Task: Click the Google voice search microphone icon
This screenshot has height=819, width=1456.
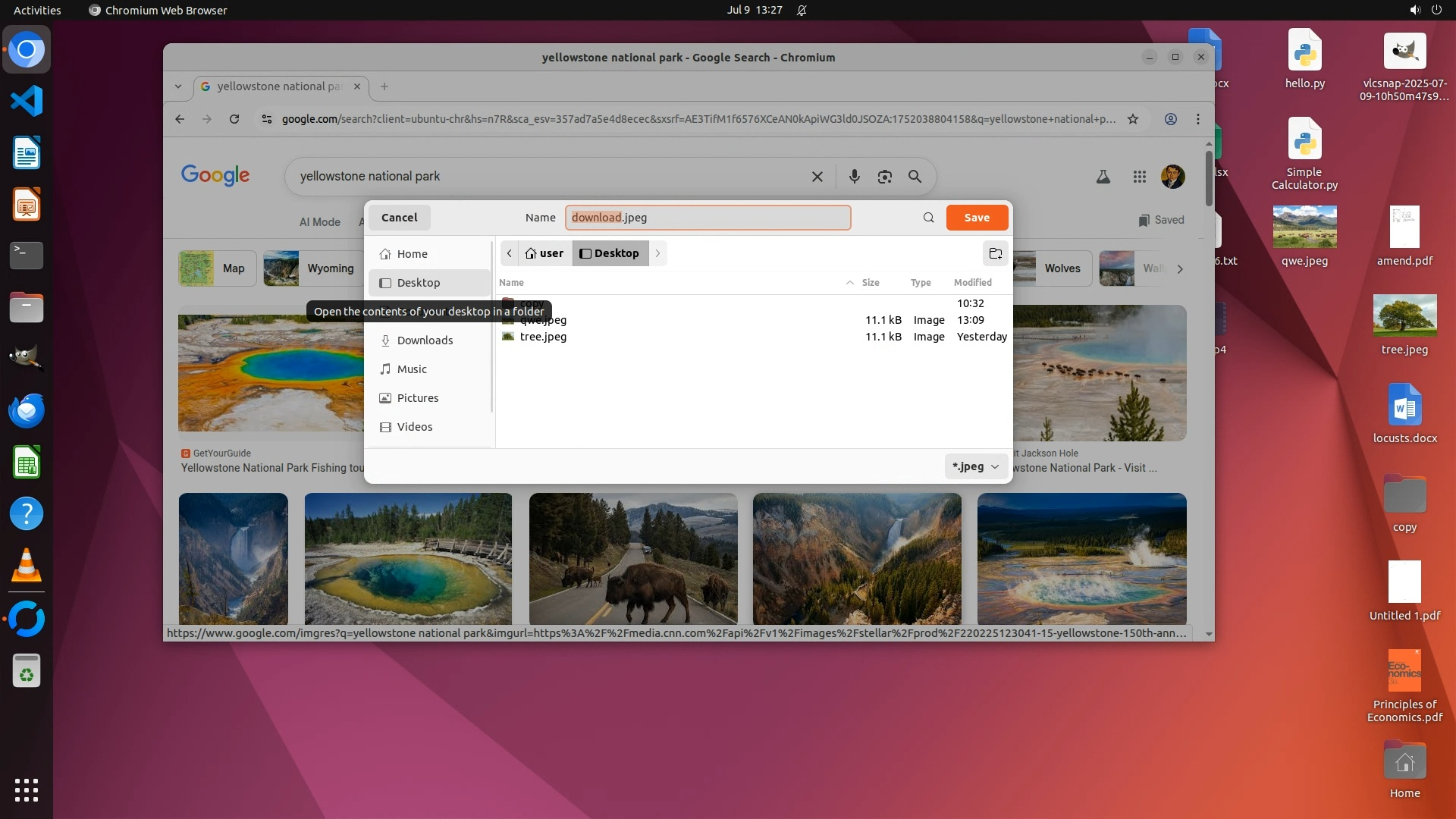Action: click(x=854, y=177)
